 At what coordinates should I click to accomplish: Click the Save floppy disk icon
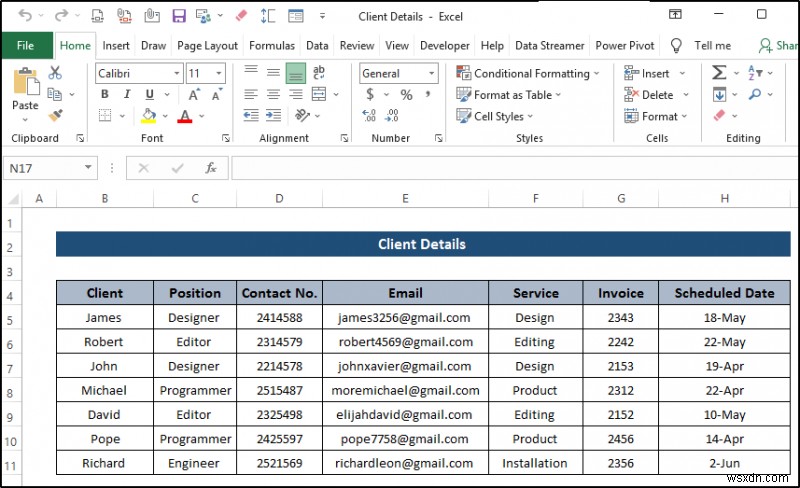pyautogui.click(x=179, y=16)
